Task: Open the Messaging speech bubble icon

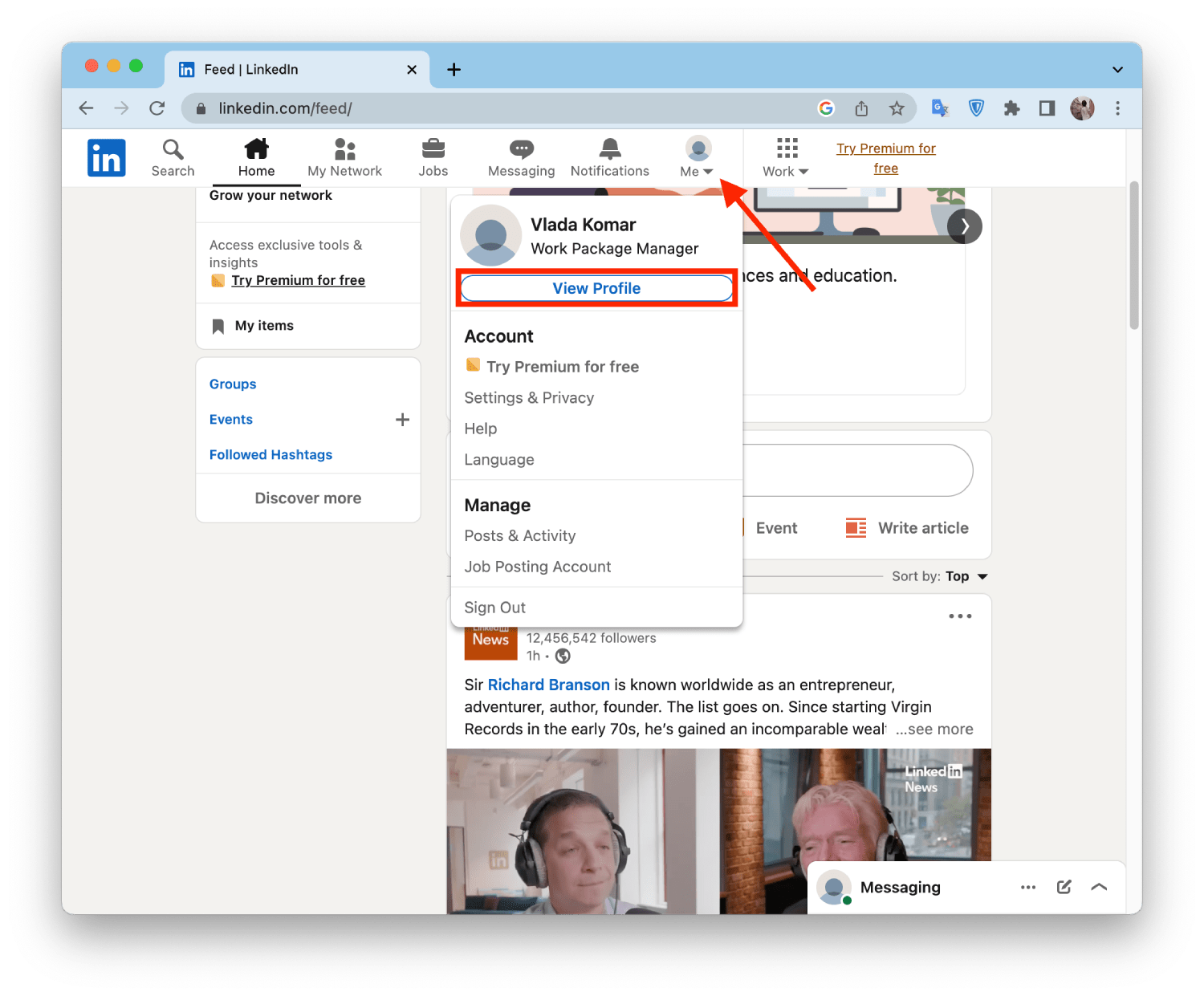Action: [521, 148]
